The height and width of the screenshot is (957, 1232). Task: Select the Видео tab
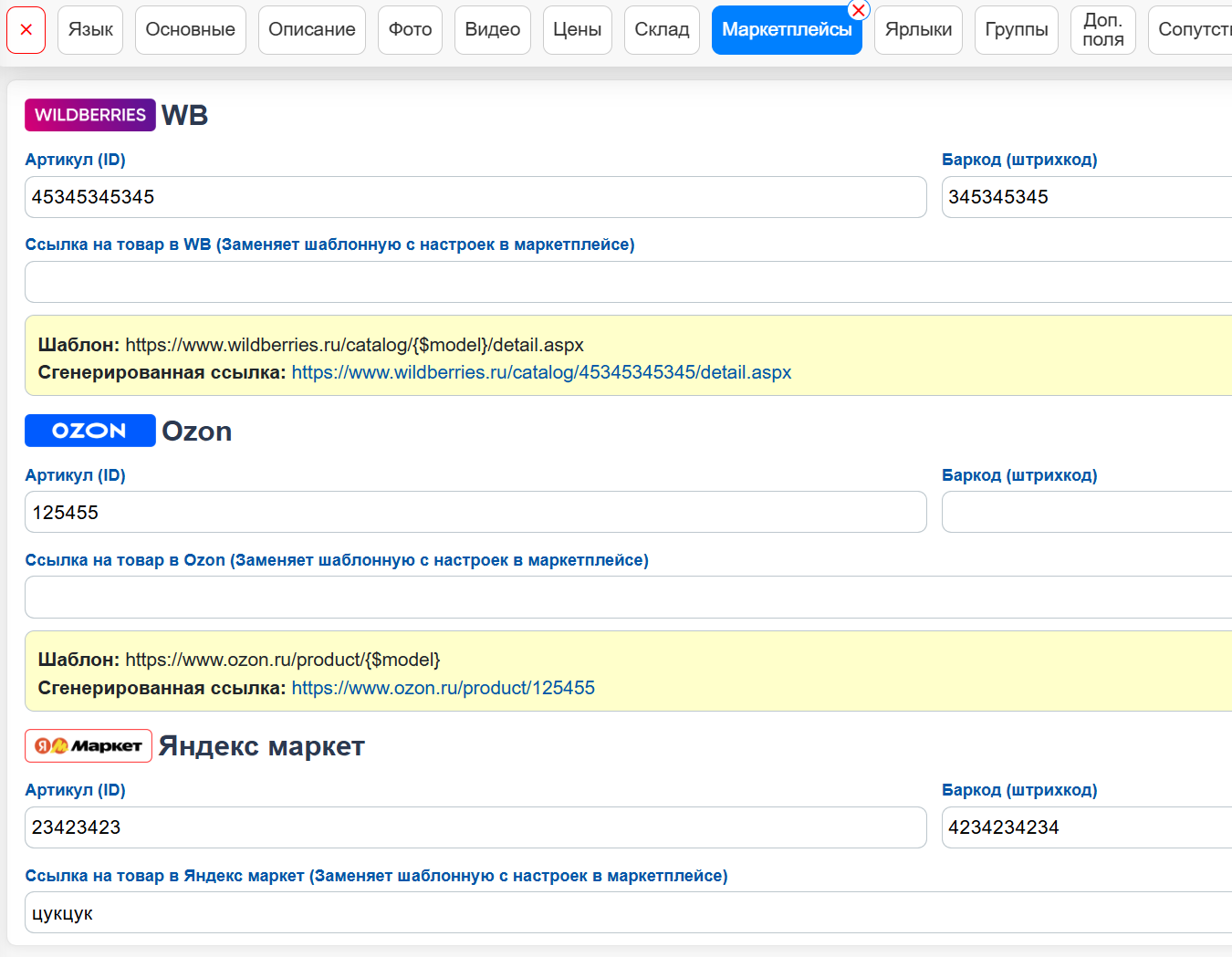pos(493,29)
